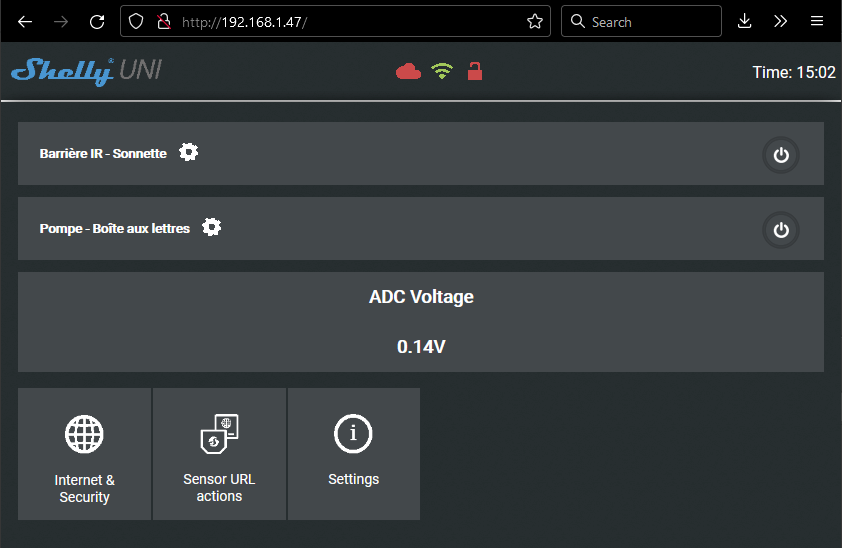Click the tracking protection shield icon
Viewport: 842px width, 548px height.
pos(139,21)
